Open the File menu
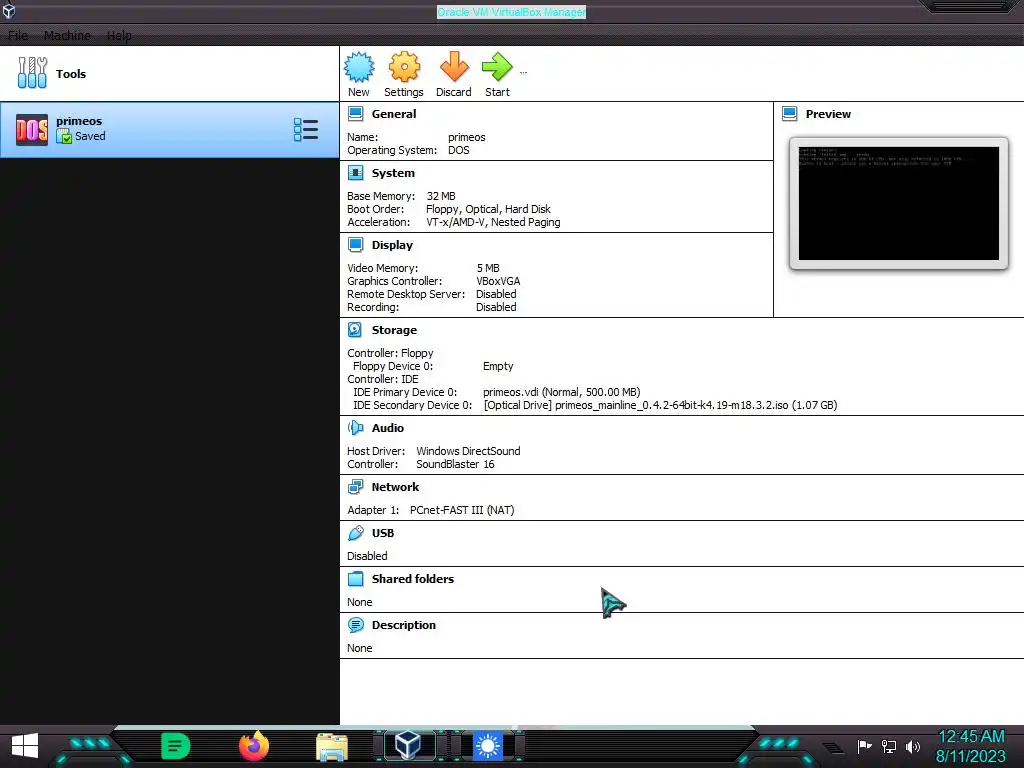 tap(18, 35)
